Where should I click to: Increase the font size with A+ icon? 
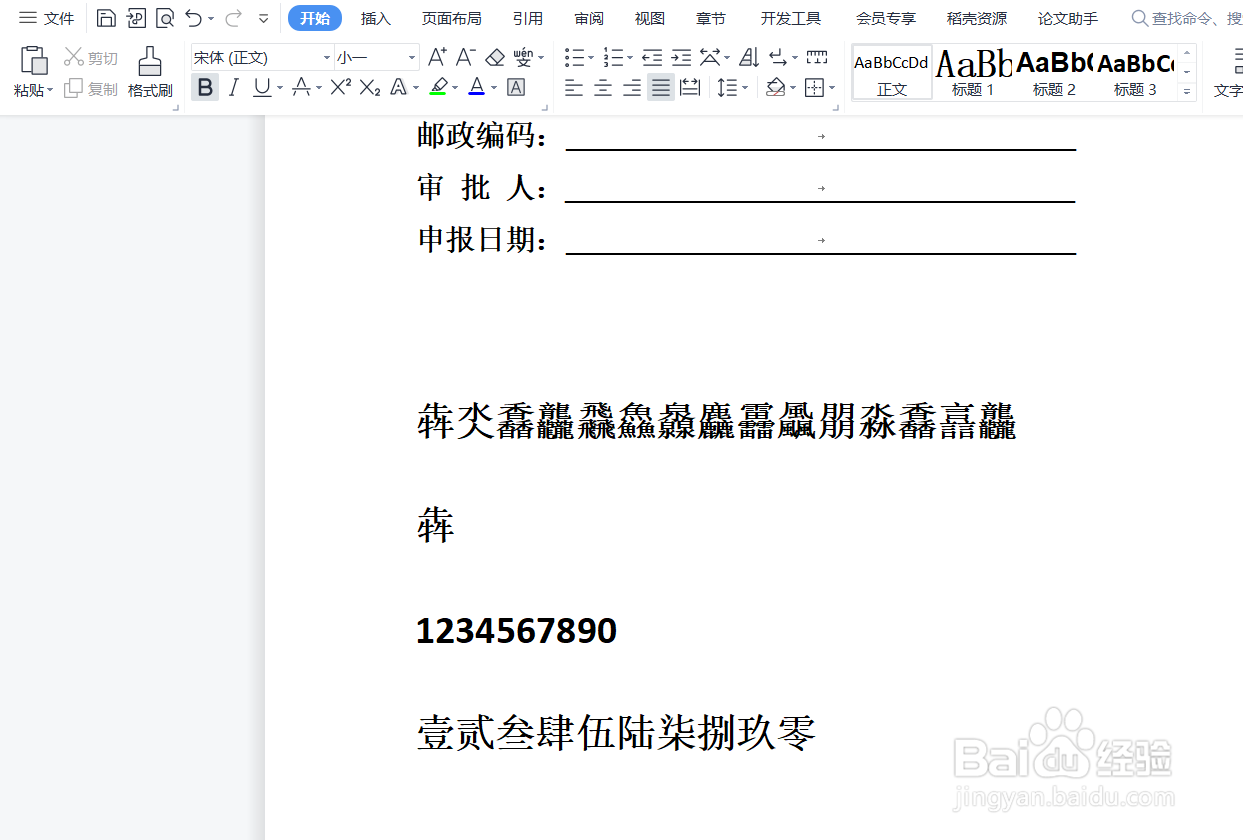point(436,56)
